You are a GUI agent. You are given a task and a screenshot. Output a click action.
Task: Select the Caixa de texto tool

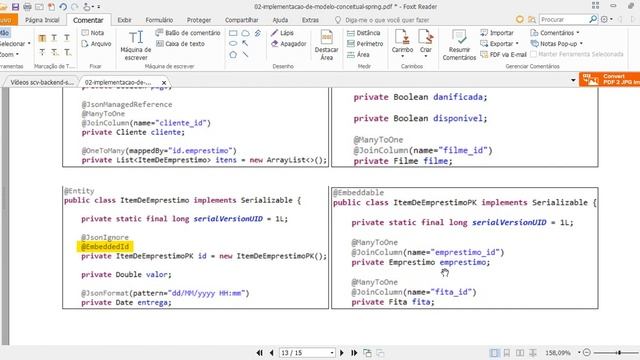180,44
